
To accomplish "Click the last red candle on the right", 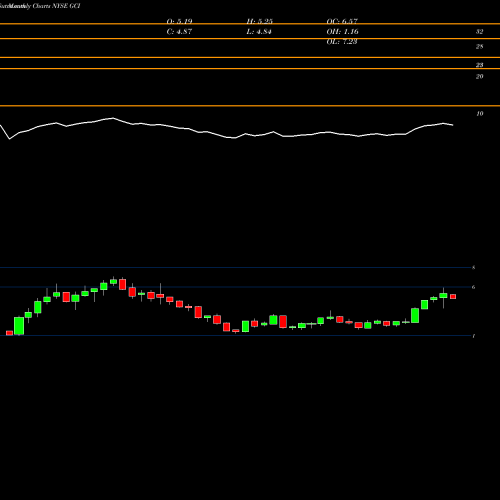I will click(x=453, y=296).
